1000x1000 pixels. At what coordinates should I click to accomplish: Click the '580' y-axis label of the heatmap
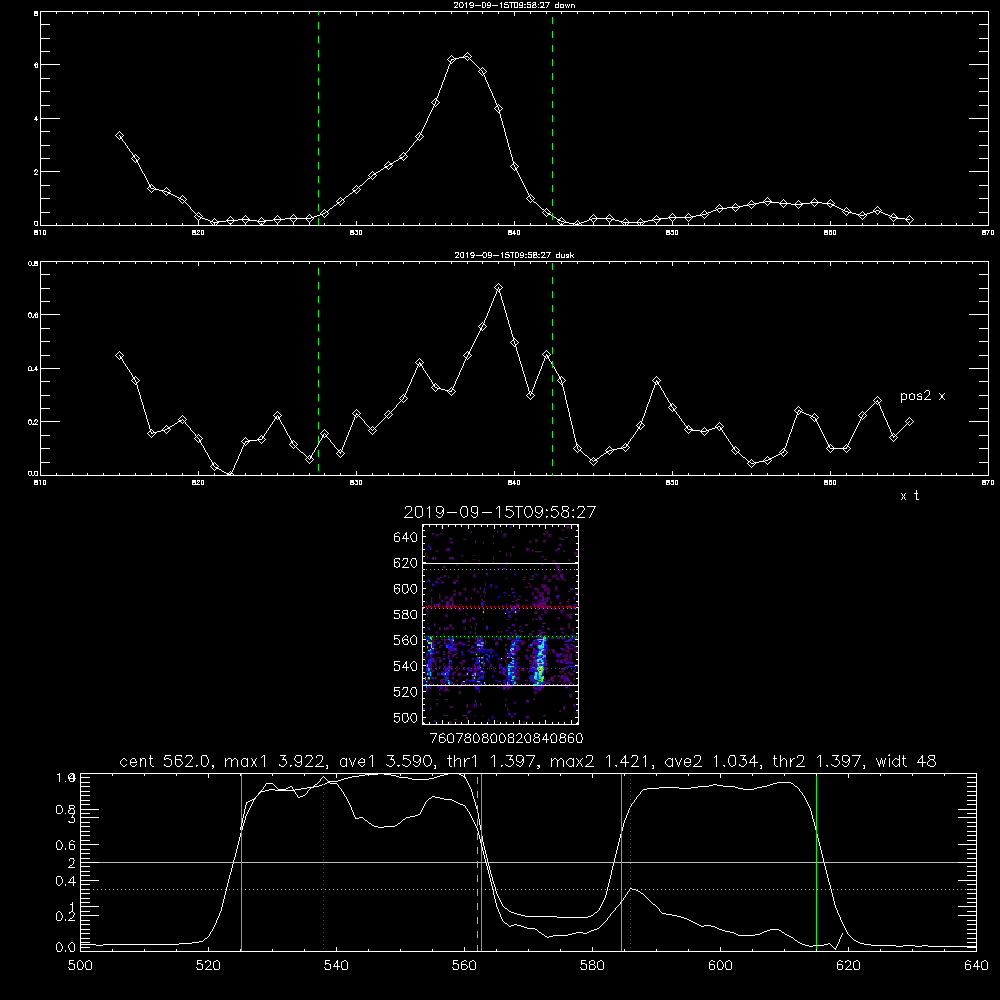pos(406,615)
